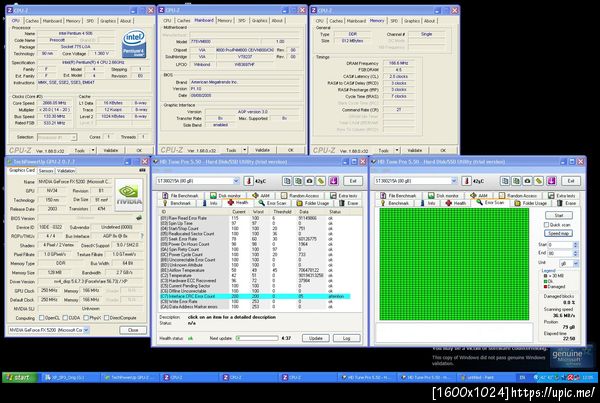600x403 pixels.
Task: Open the processor Selection dropdown in CPU-Z
Action: click(x=73, y=137)
